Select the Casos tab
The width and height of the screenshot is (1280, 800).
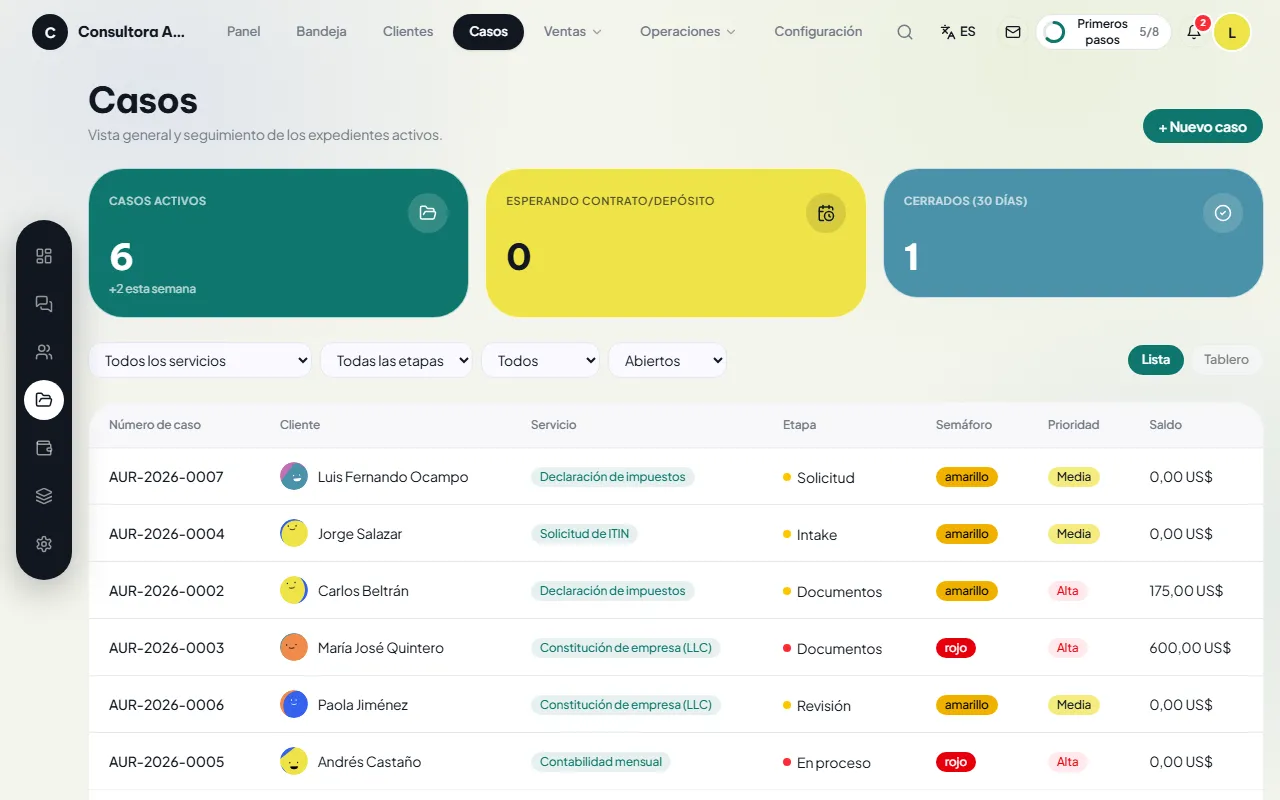click(x=488, y=32)
